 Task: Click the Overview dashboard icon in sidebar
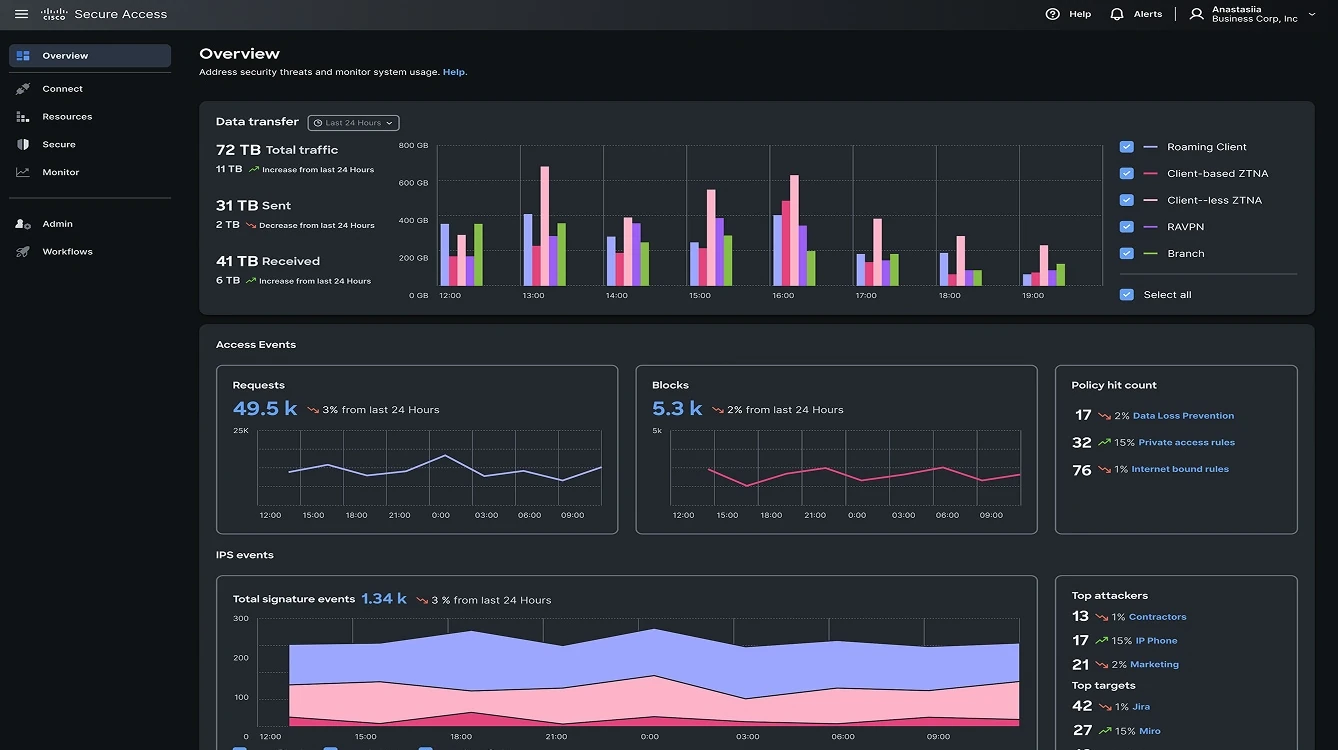(x=23, y=56)
